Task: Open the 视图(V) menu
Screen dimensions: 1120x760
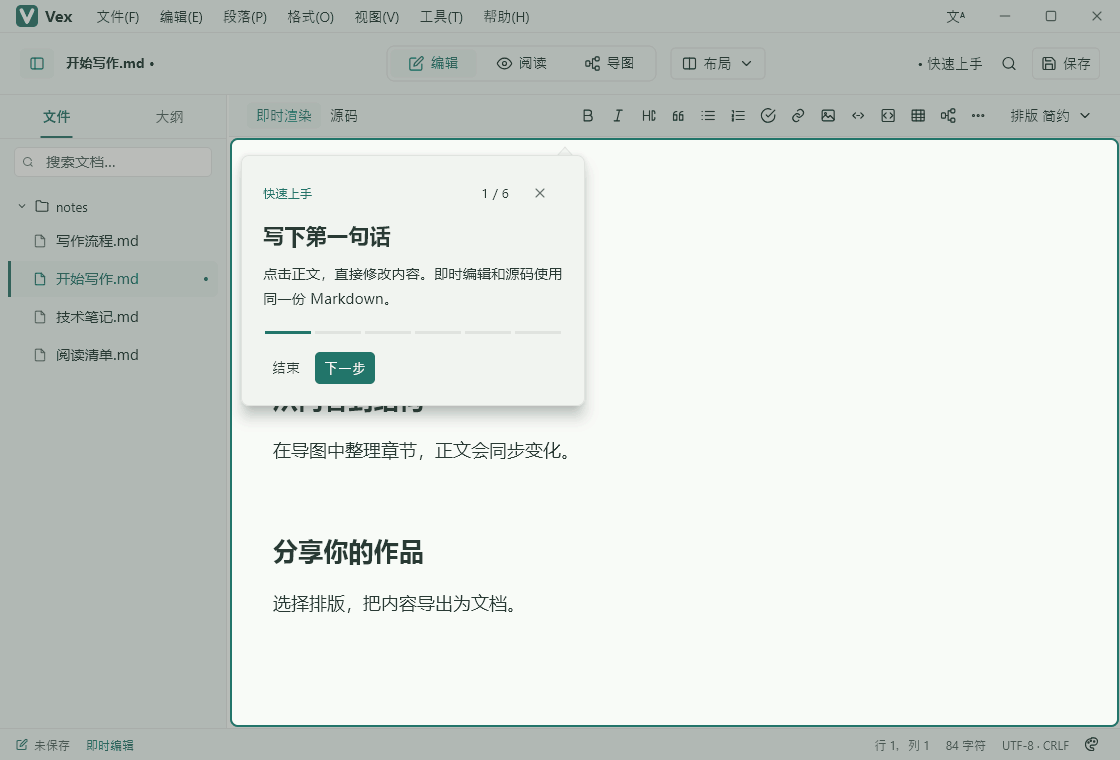Action: tap(376, 16)
